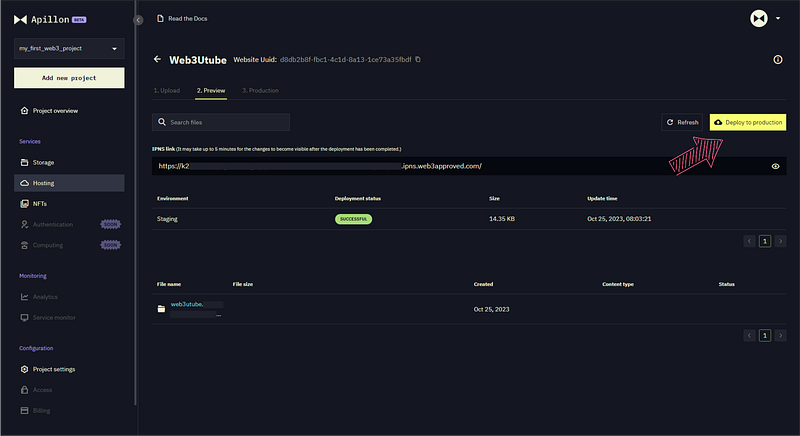Viewport: 800px width, 436px height.
Task: Click Authentication in the sidebar
Action: [46, 224]
